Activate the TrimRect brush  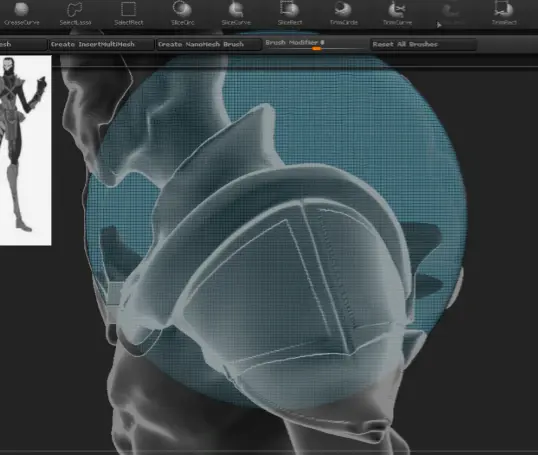[504, 13]
